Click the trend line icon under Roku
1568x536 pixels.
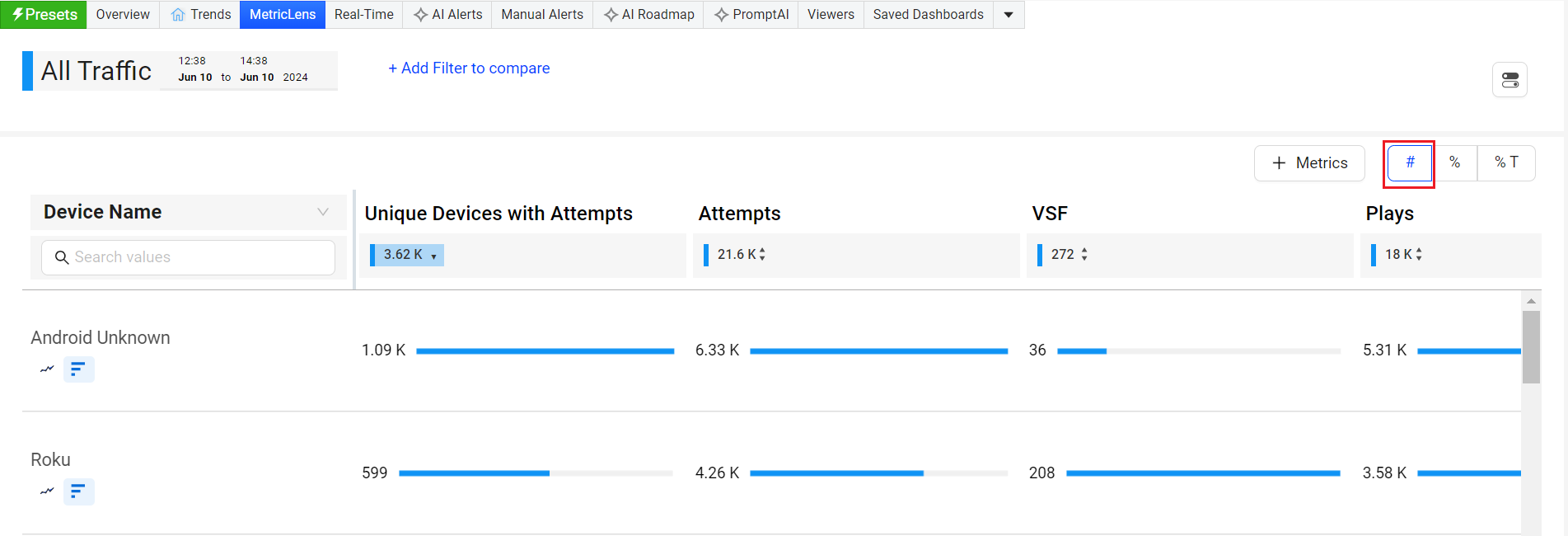(x=47, y=491)
